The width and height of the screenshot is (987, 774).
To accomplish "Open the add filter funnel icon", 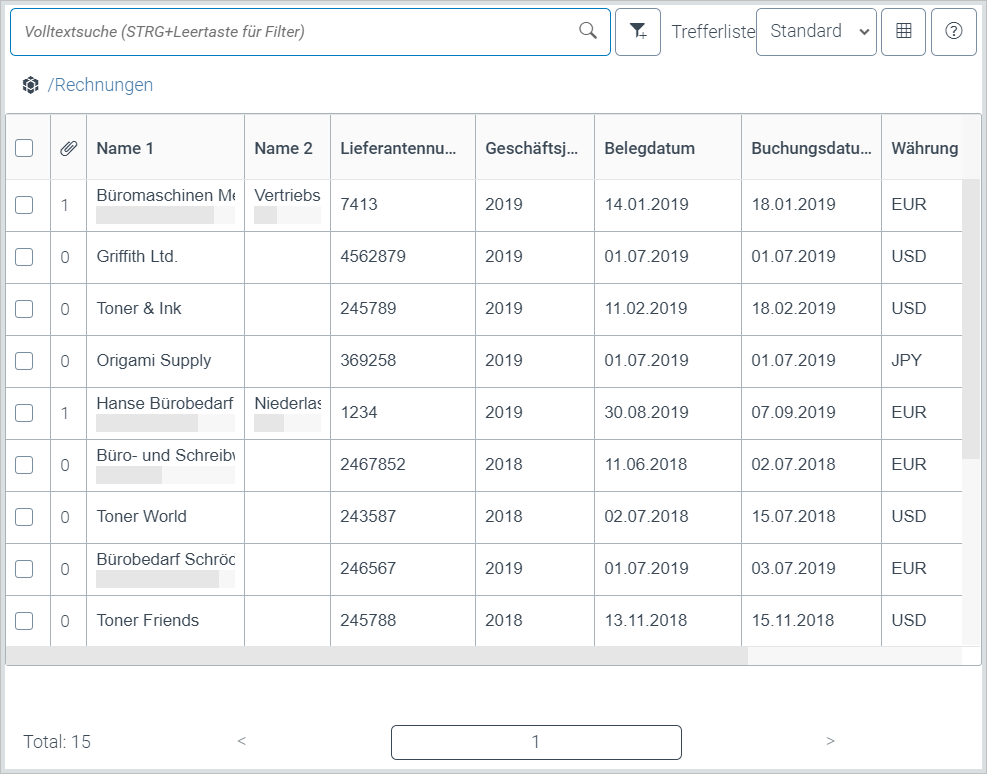I will [x=638, y=32].
